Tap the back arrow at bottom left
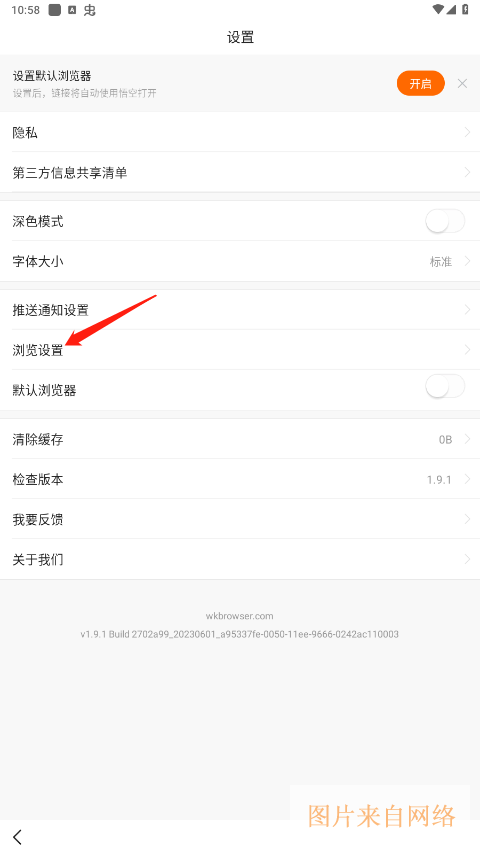 [17, 837]
